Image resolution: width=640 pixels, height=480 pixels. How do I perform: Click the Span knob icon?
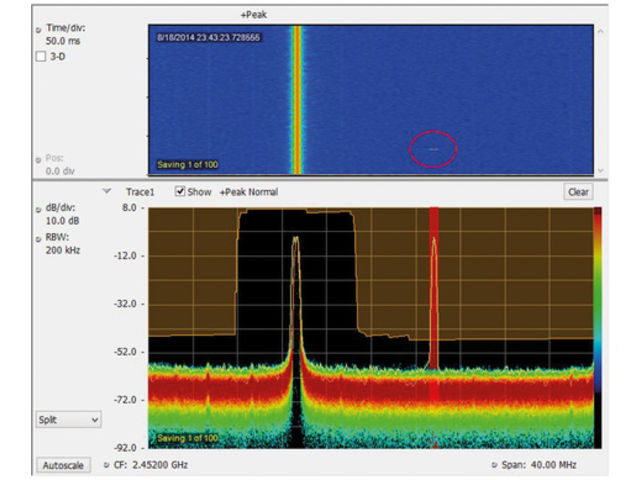click(x=495, y=465)
